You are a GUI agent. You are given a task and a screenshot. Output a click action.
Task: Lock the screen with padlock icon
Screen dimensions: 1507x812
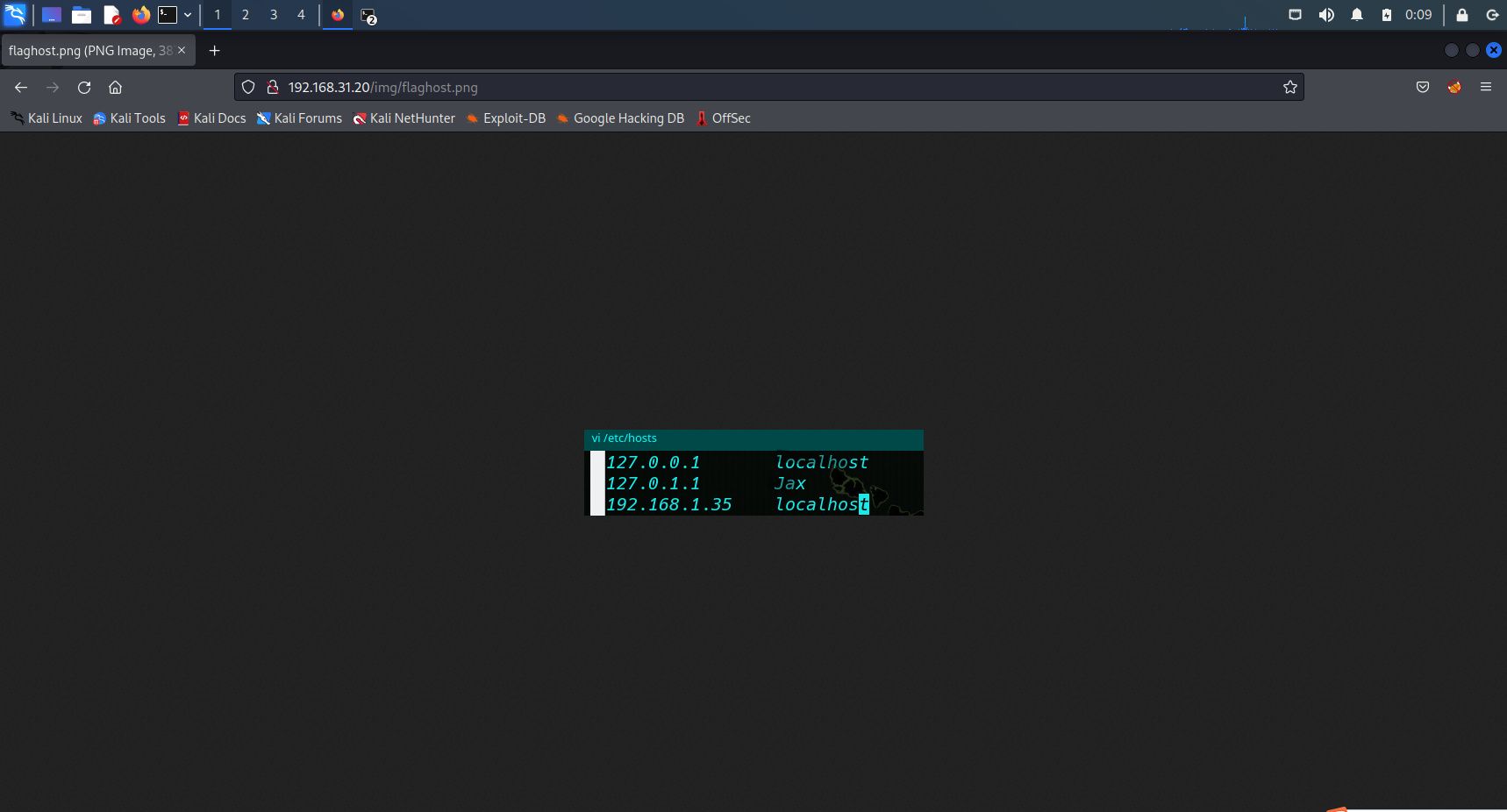tap(1462, 15)
